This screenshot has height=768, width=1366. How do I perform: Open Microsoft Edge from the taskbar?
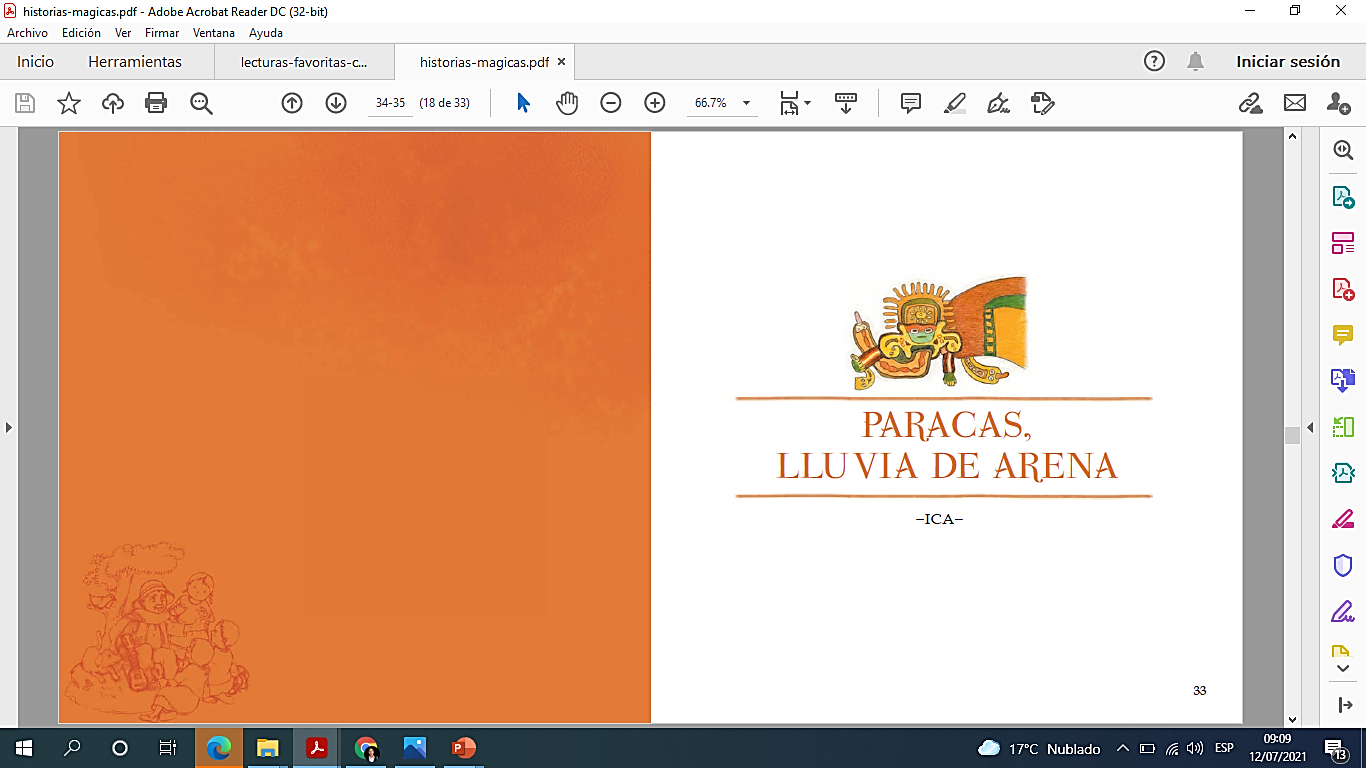point(219,748)
